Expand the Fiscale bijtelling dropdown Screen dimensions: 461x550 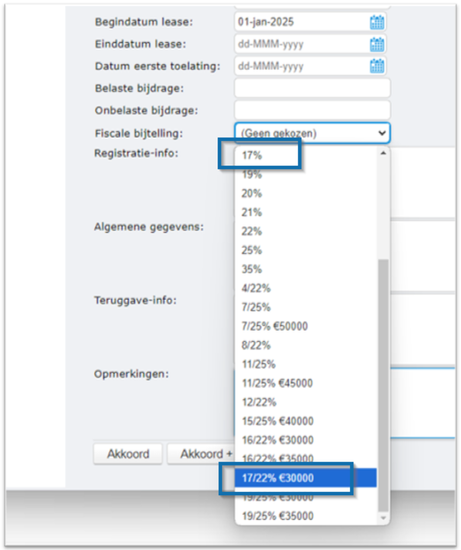tap(312, 133)
